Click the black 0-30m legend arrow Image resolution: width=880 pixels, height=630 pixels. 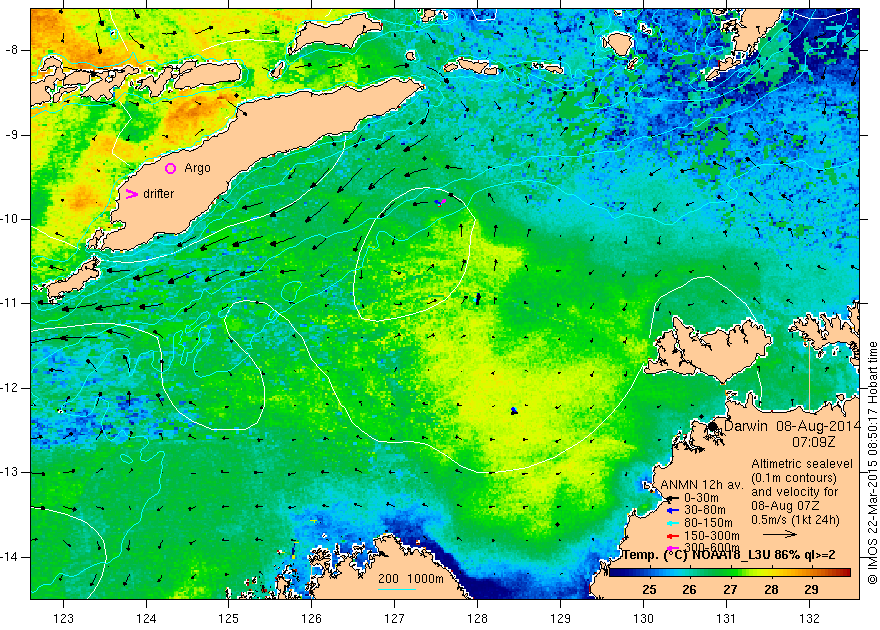click(672, 498)
